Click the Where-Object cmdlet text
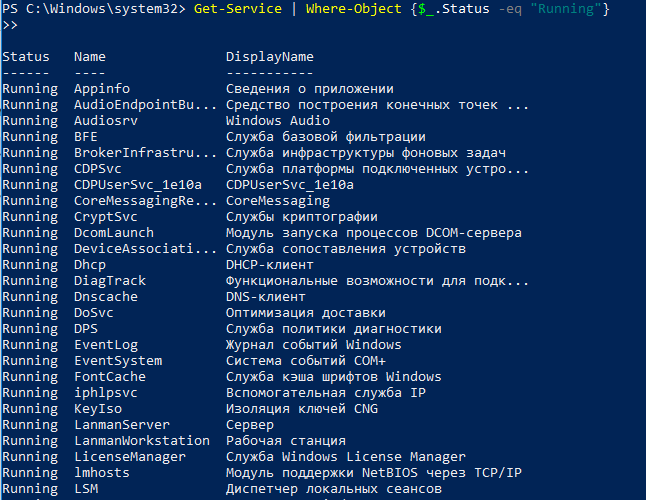646x500 pixels. tap(353, 9)
